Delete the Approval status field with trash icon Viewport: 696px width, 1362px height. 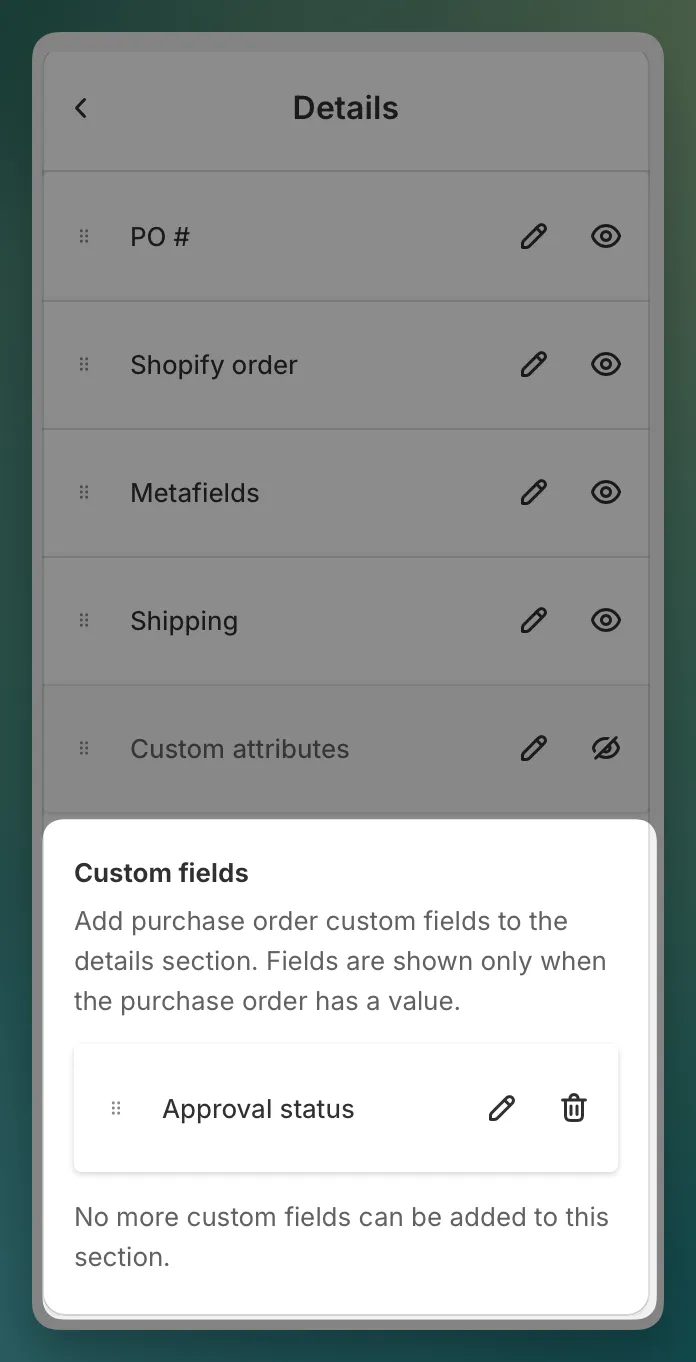tap(574, 1108)
